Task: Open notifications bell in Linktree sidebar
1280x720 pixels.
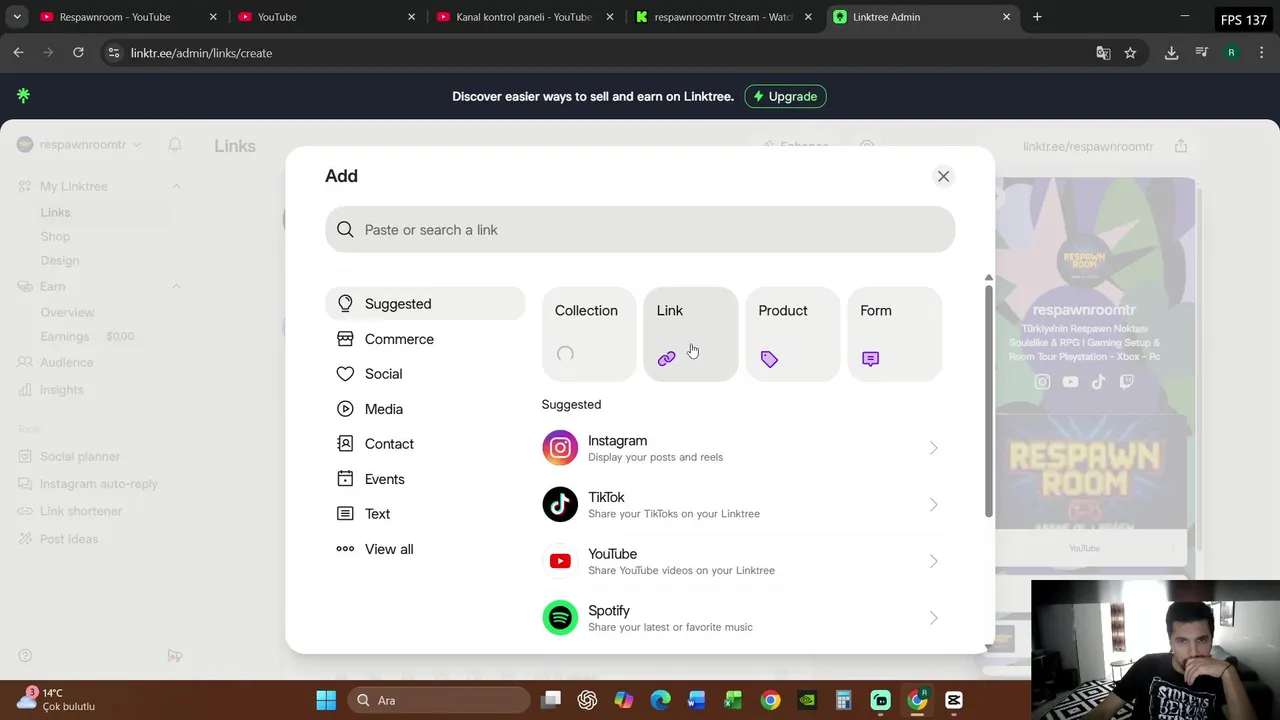Action: point(175,145)
